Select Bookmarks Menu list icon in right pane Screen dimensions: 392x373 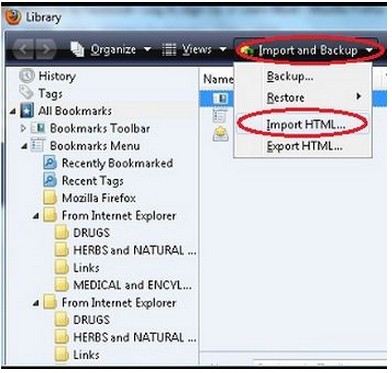pos(220,116)
